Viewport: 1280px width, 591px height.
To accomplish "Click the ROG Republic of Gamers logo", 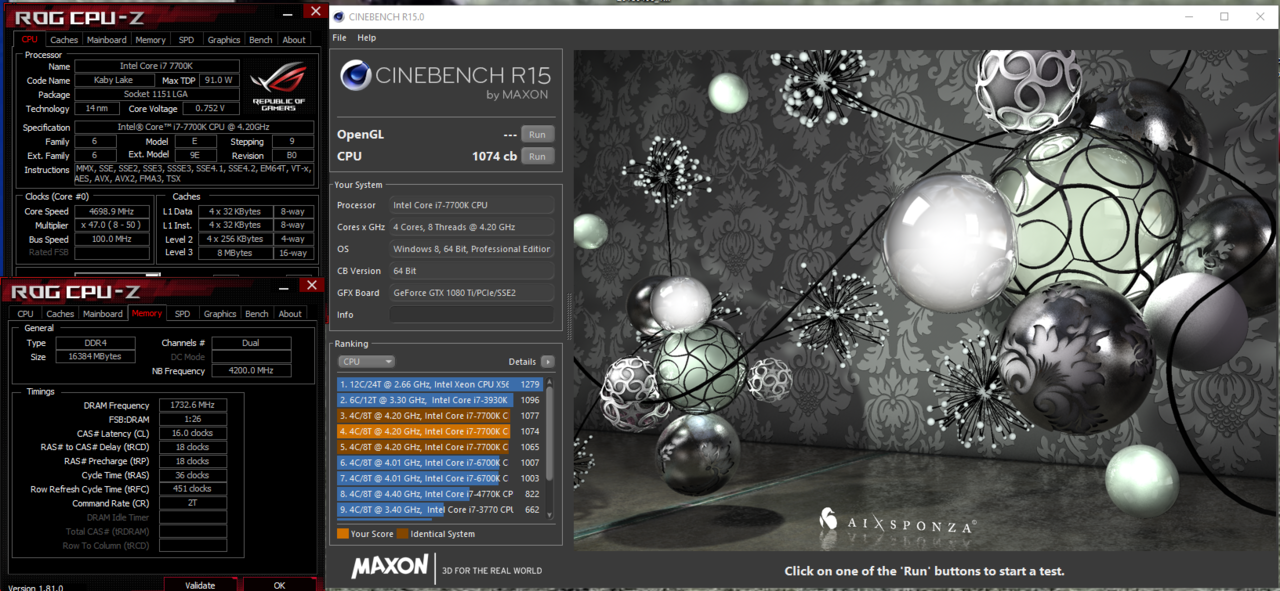I will [280, 87].
